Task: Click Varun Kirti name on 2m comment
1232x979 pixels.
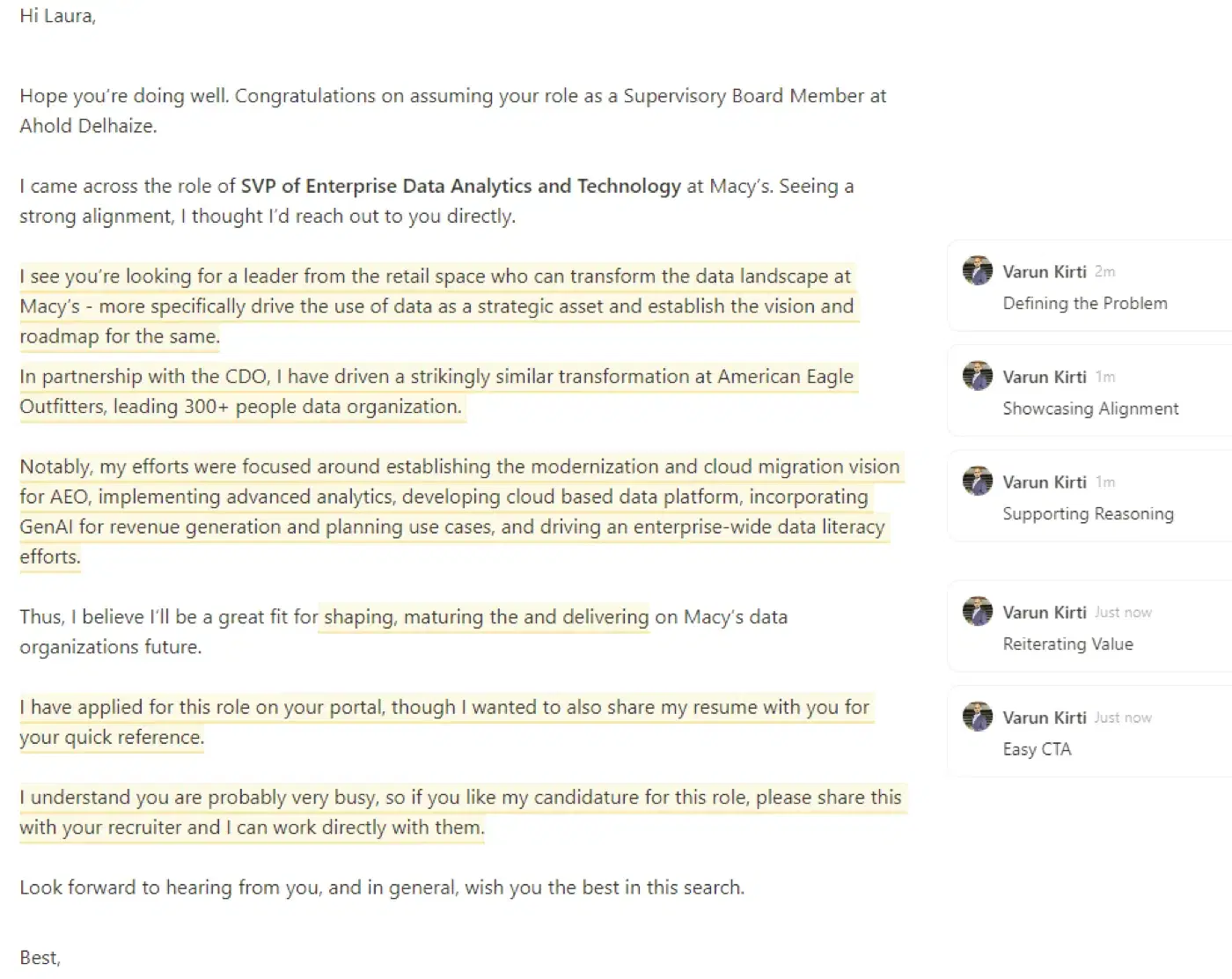Action: (x=1045, y=271)
